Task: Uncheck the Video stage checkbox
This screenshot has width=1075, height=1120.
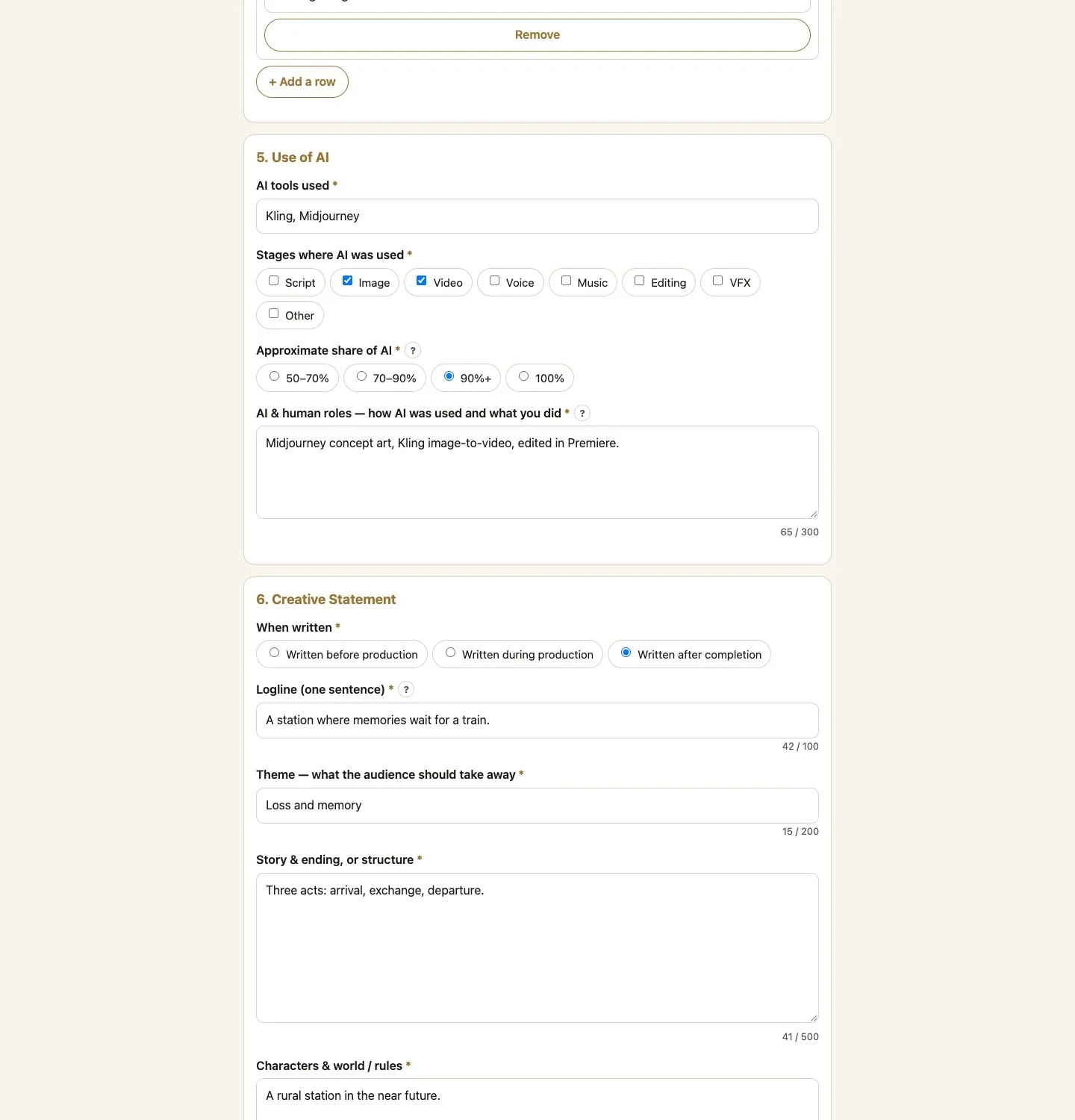Action: click(422, 281)
